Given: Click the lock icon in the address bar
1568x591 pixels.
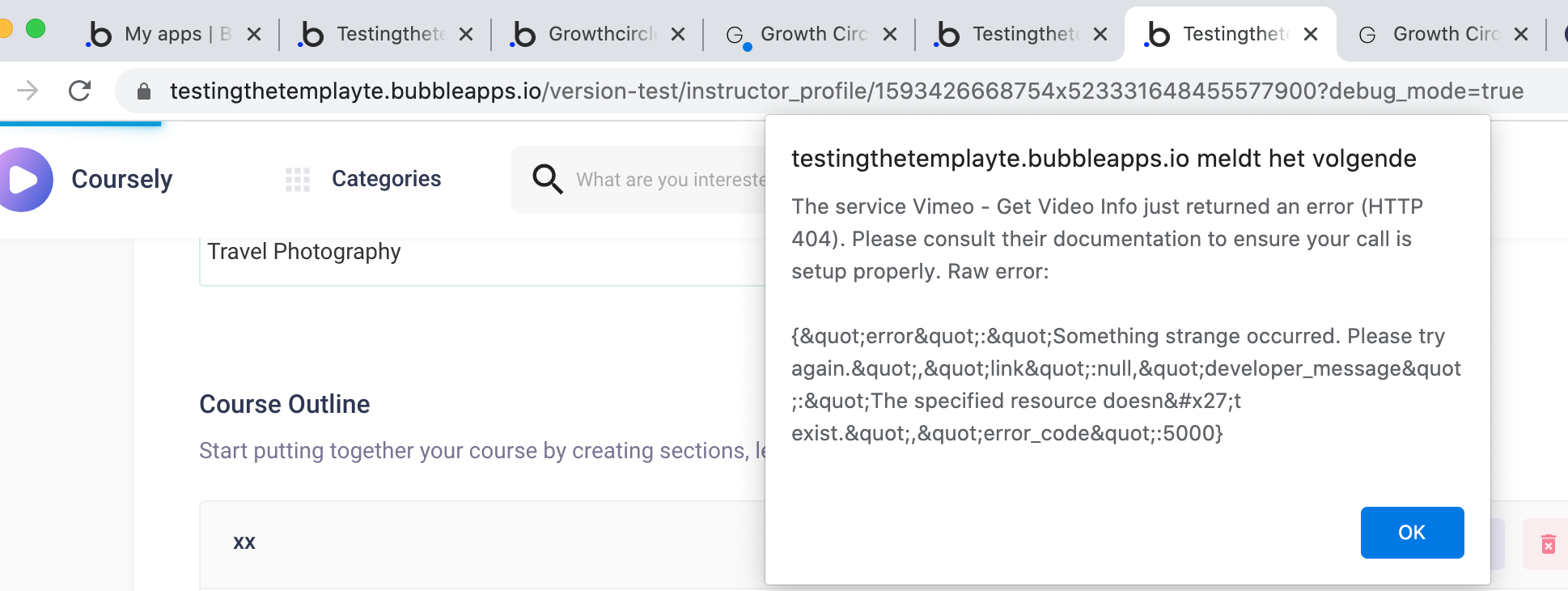Looking at the screenshot, I should [144, 91].
